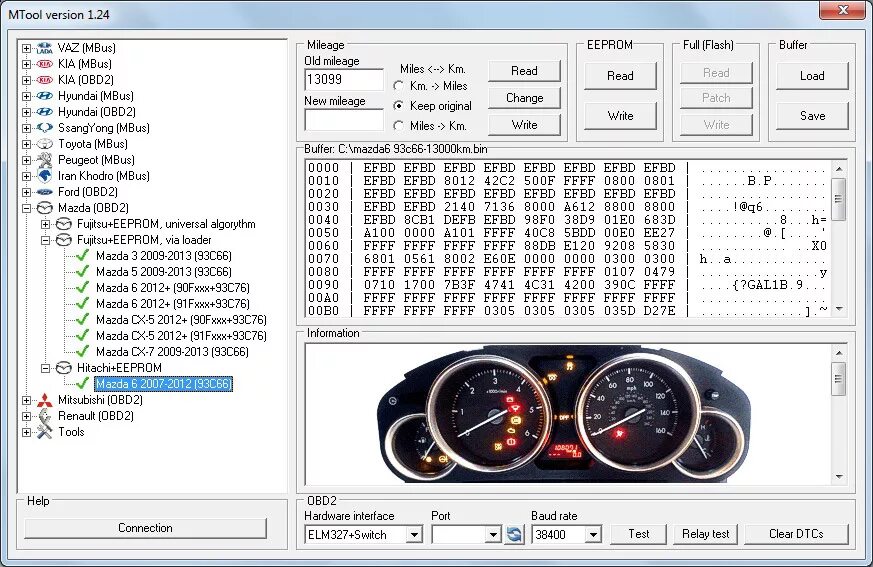Click the Mazda 6 instrument cluster image
The width and height of the screenshot is (873, 567).
coord(564,415)
